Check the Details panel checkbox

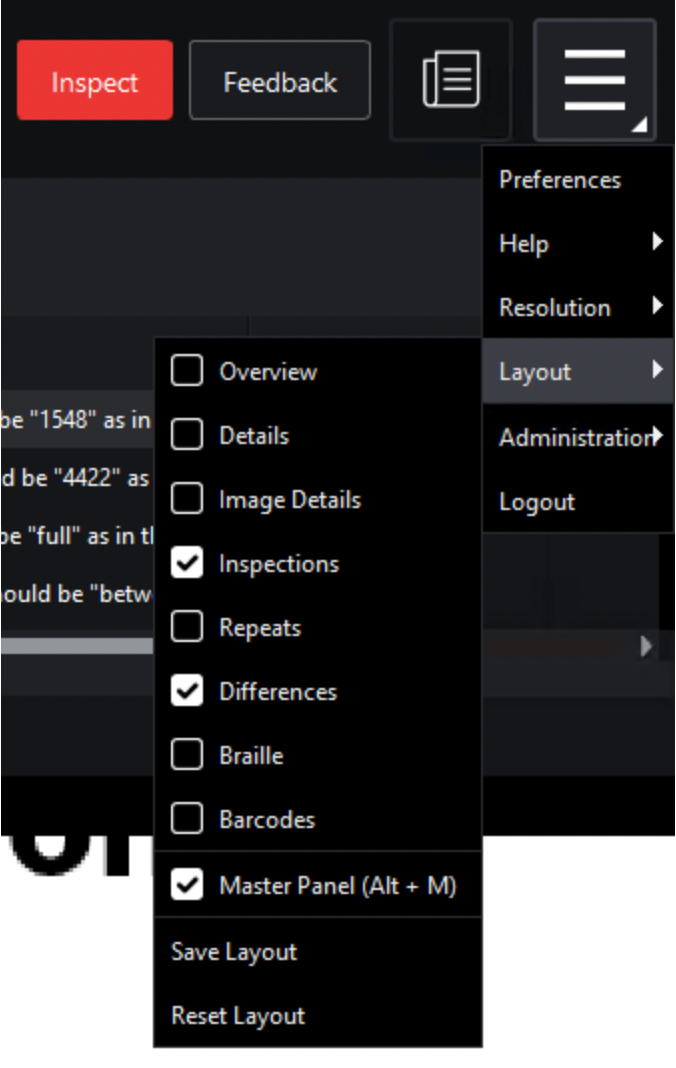click(x=187, y=435)
